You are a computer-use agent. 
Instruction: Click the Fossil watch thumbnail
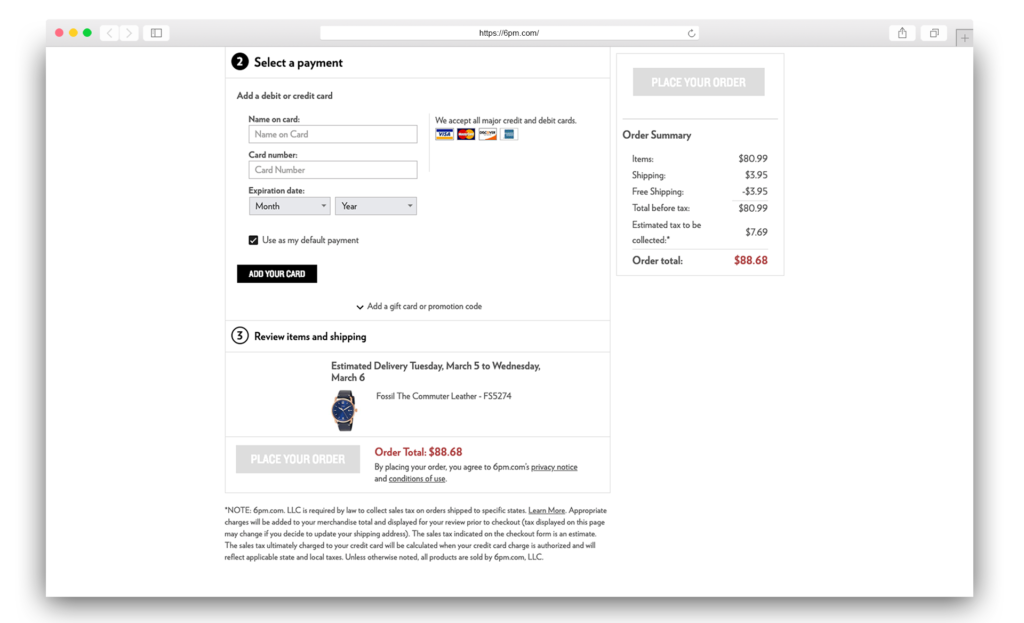coord(344,410)
